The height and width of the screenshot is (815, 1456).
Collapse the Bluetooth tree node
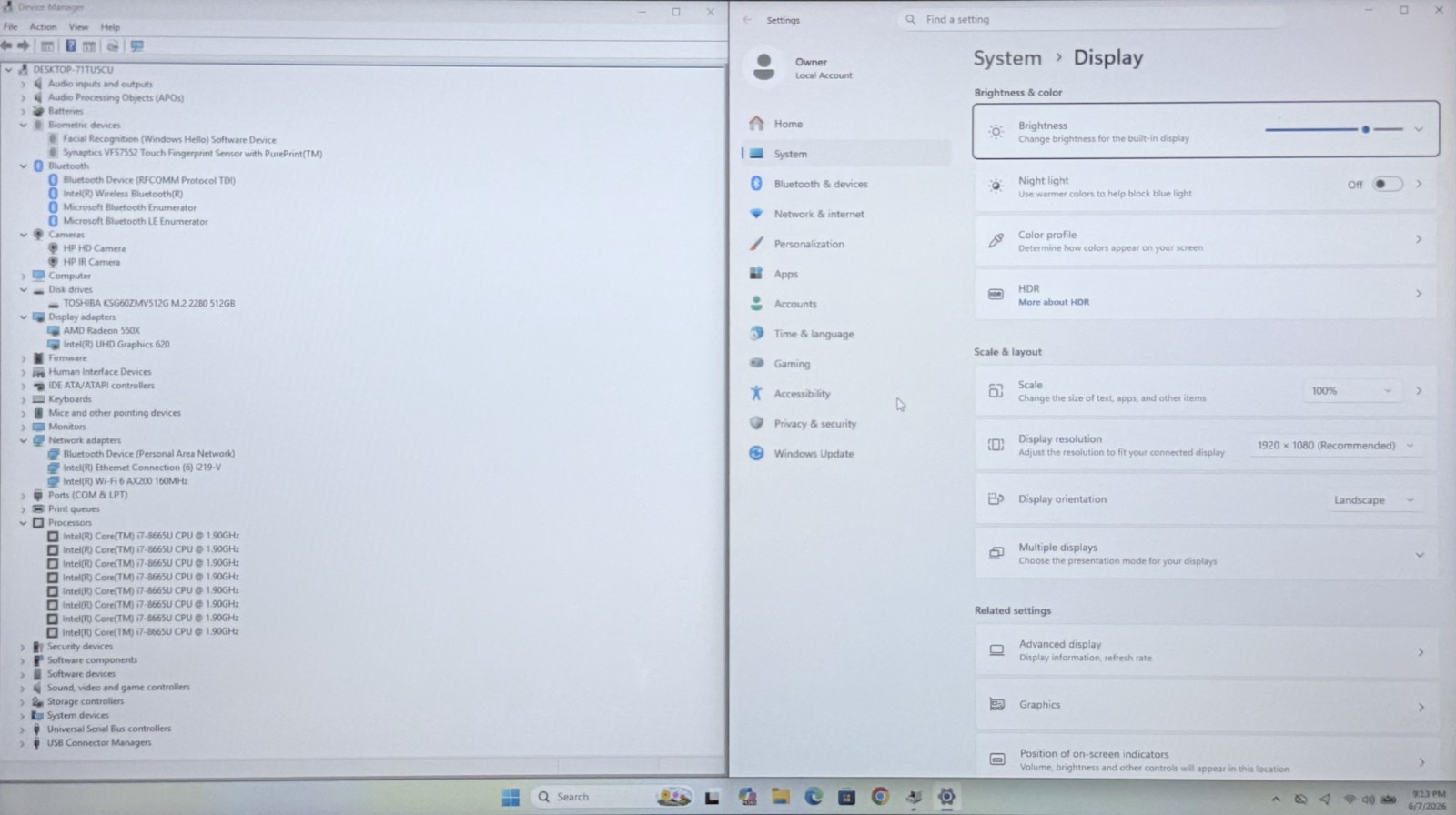(24, 166)
